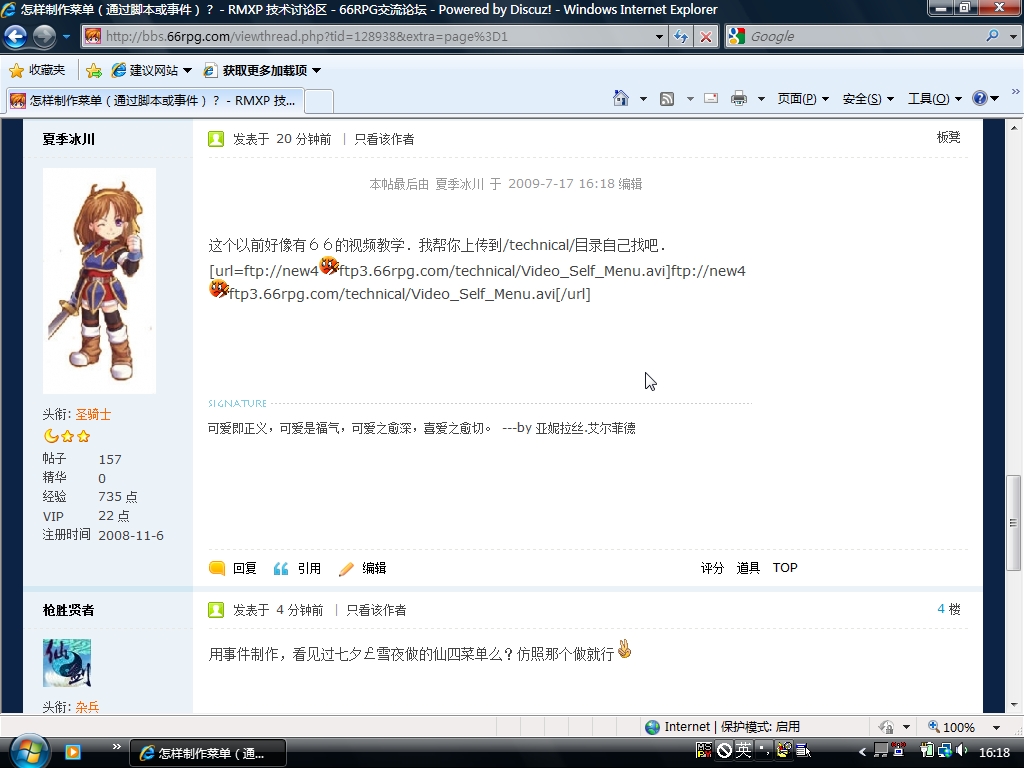This screenshot has width=1024, height=768.
Task: Click the vertical scrollbar thumb
Action: coord(1014,522)
